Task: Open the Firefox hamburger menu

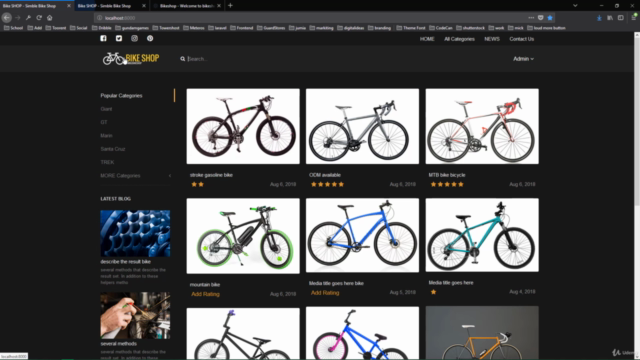Action: coord(634,18)
